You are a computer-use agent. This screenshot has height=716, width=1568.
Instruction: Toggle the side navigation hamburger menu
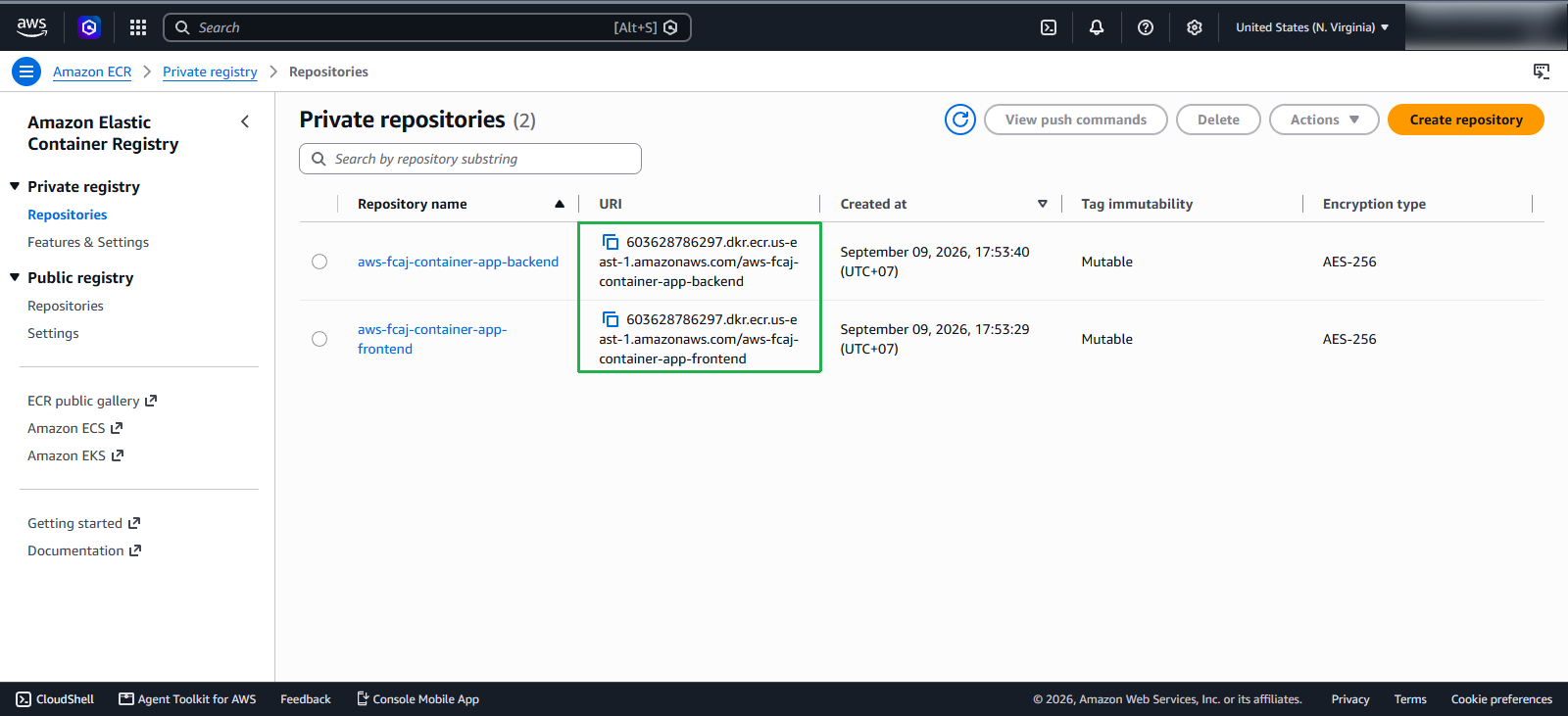click(x=26, y=72)
